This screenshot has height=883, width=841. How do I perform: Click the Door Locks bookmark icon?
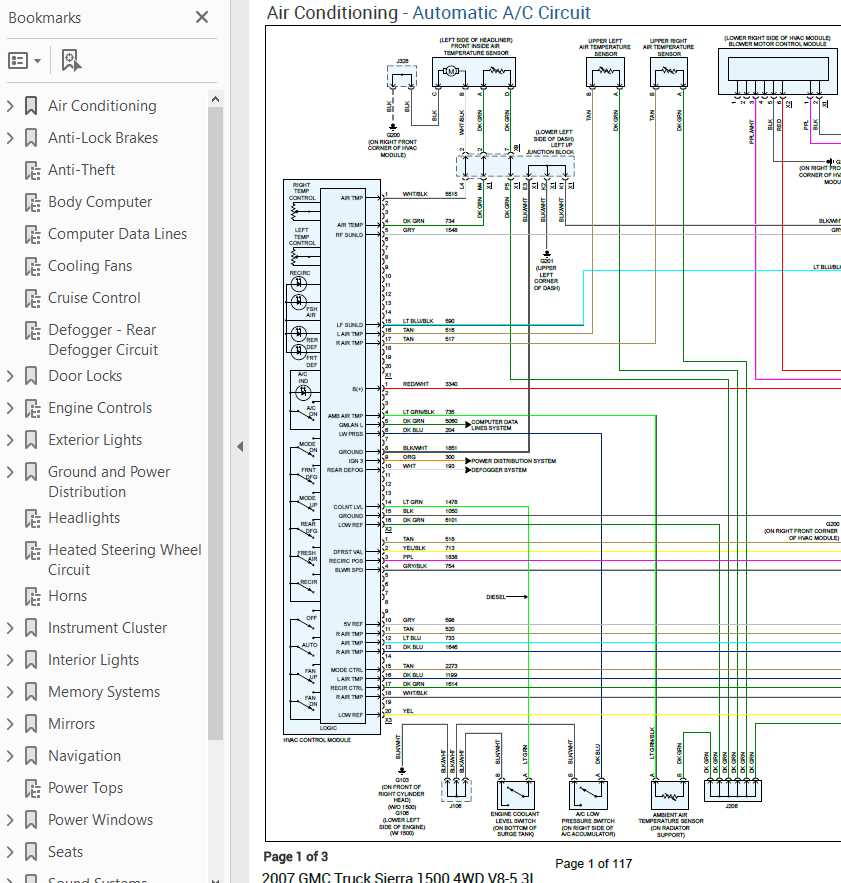point(32,376)
